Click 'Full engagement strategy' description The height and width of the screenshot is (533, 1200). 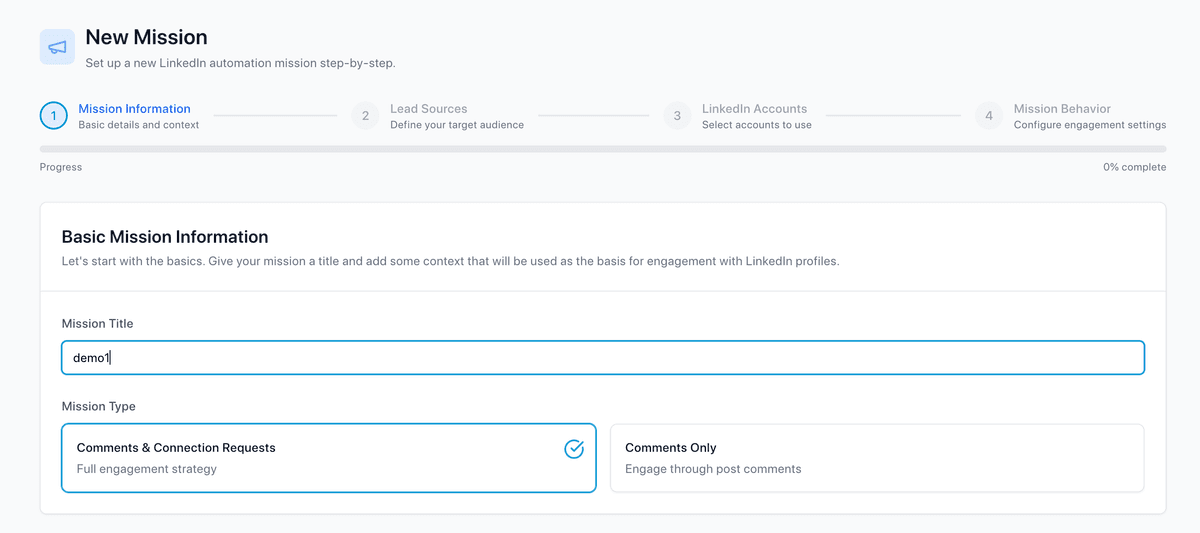point(147,468)
